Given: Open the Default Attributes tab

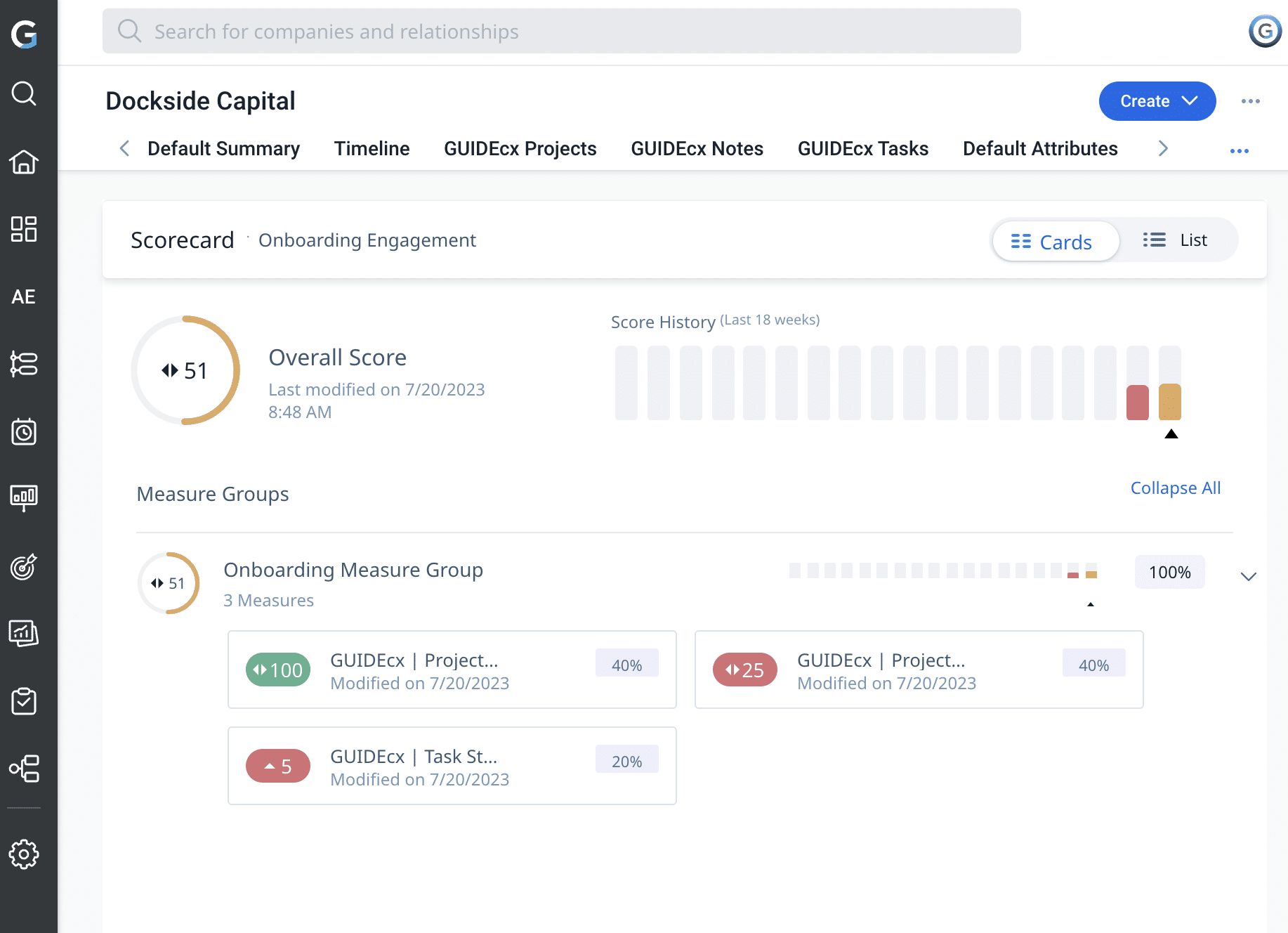Looking at the screenshot, I should pos(1039,148).
